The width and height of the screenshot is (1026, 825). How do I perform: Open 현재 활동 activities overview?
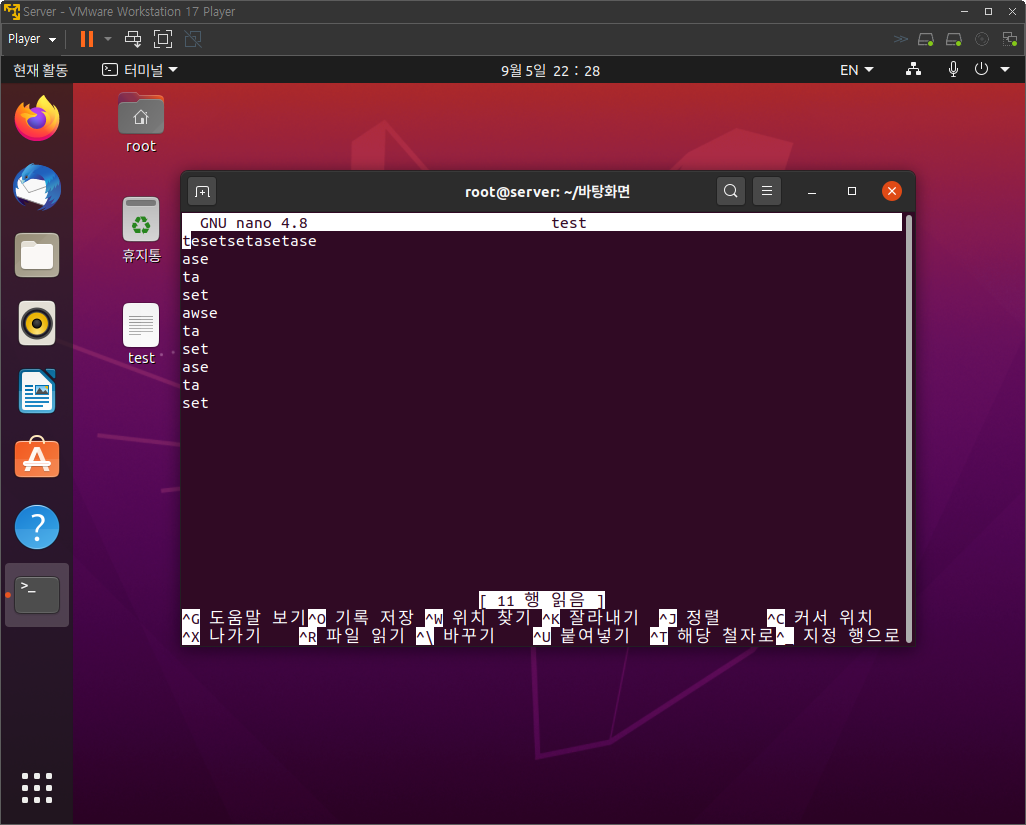point(41,70)
